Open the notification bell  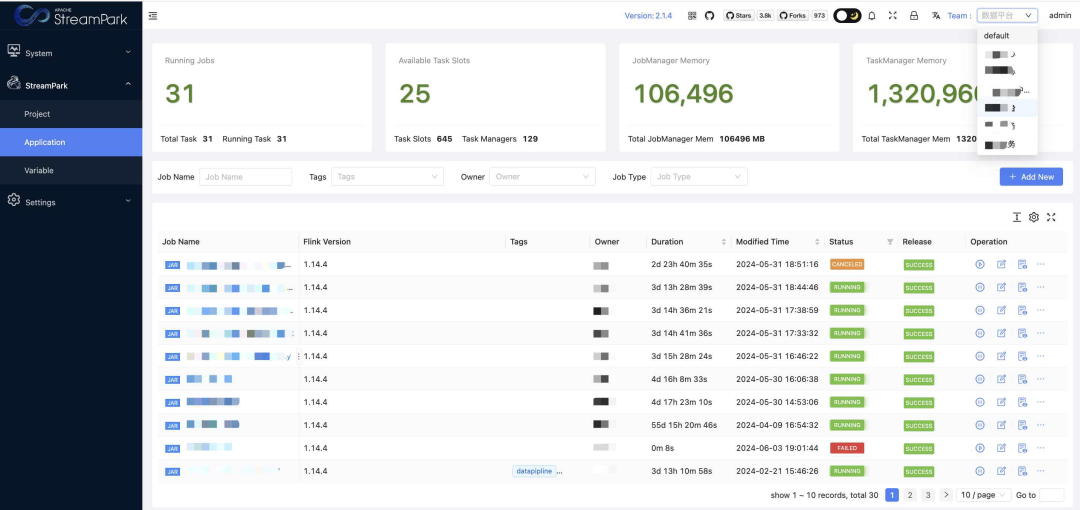[x=871, y=16]
